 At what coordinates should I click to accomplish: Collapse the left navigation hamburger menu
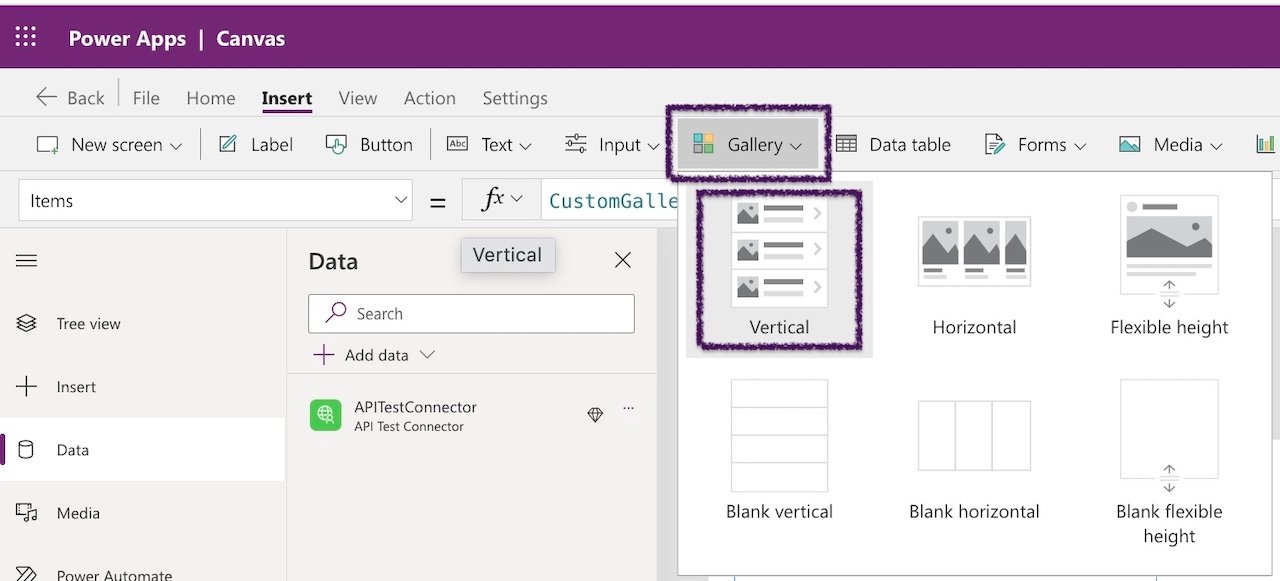pos(26,261)
